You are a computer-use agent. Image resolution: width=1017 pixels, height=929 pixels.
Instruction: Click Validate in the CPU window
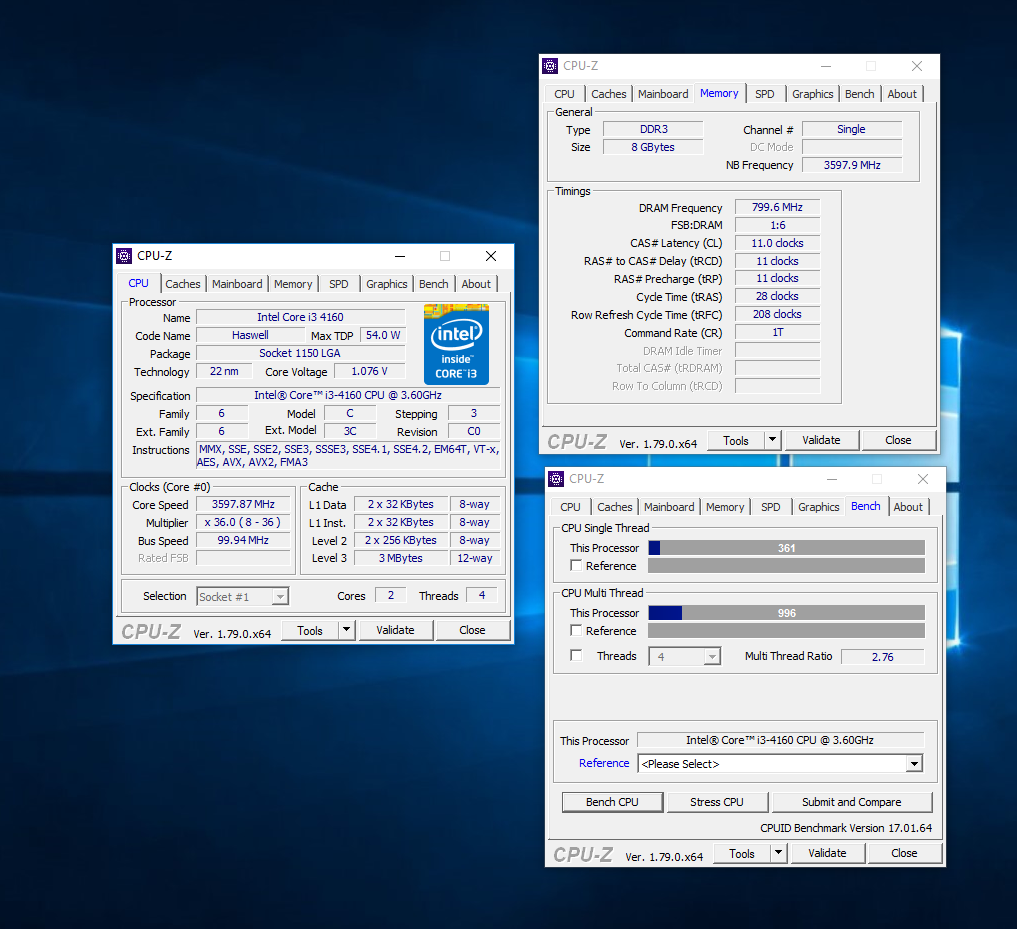pos(395,630)
